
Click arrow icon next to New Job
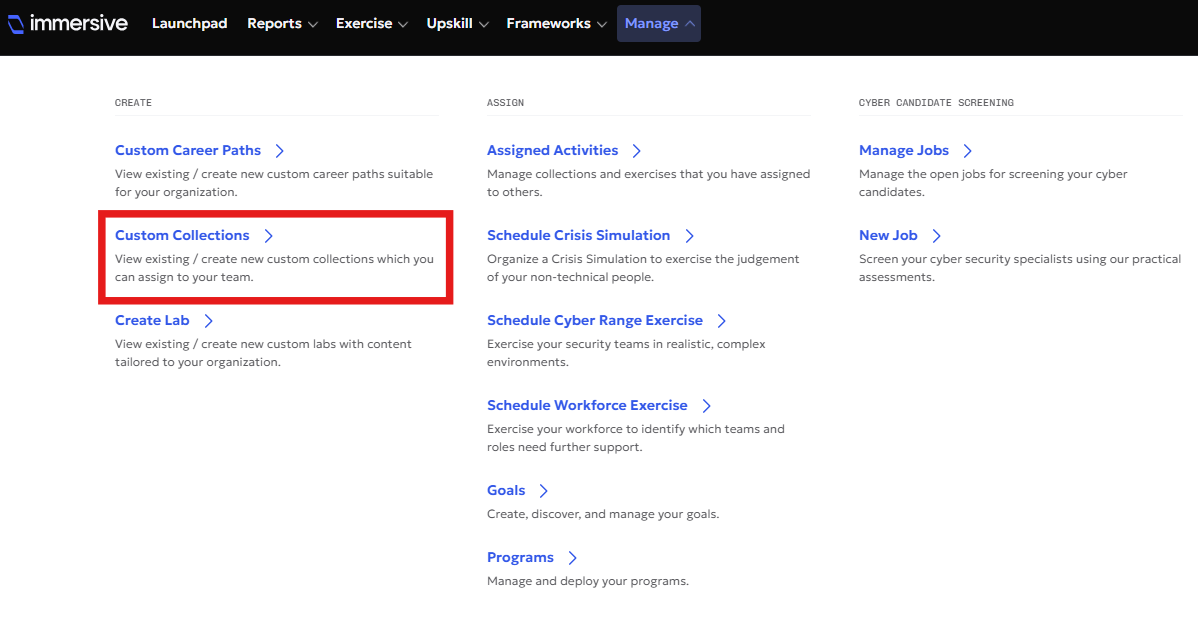tap(937, 236)
